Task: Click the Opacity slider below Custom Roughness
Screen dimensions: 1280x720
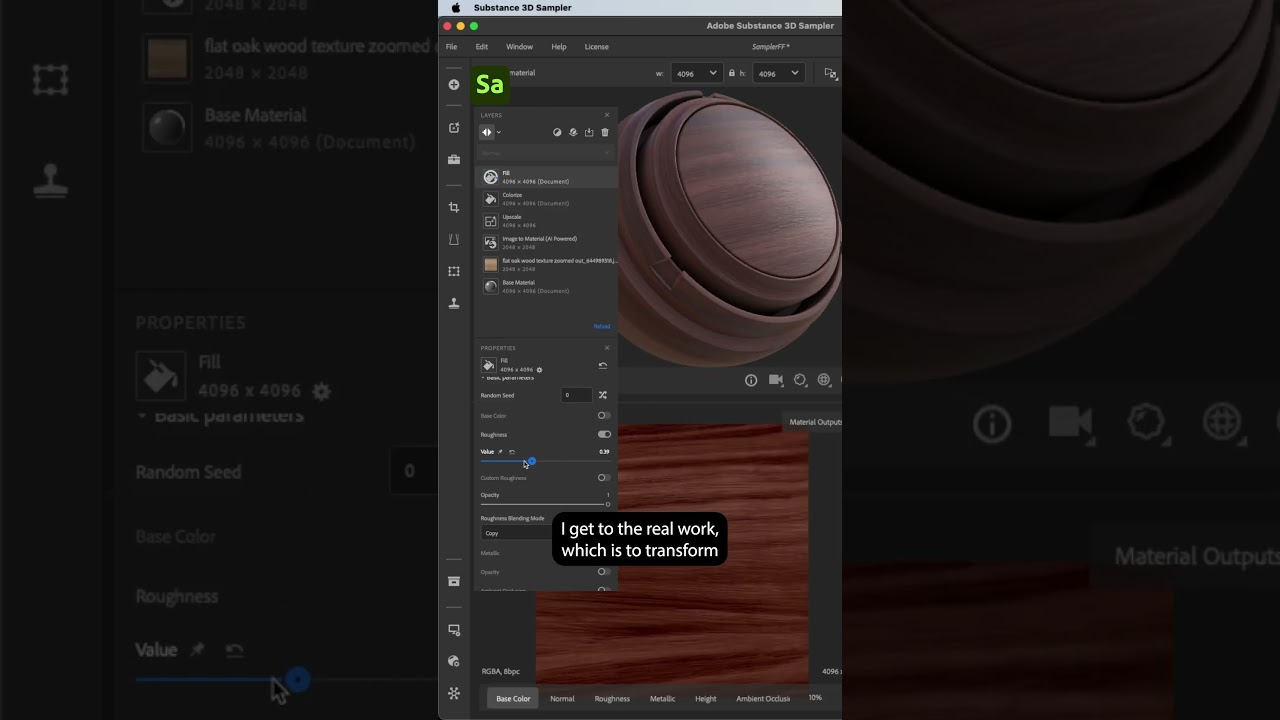Action: coord(545,504)
